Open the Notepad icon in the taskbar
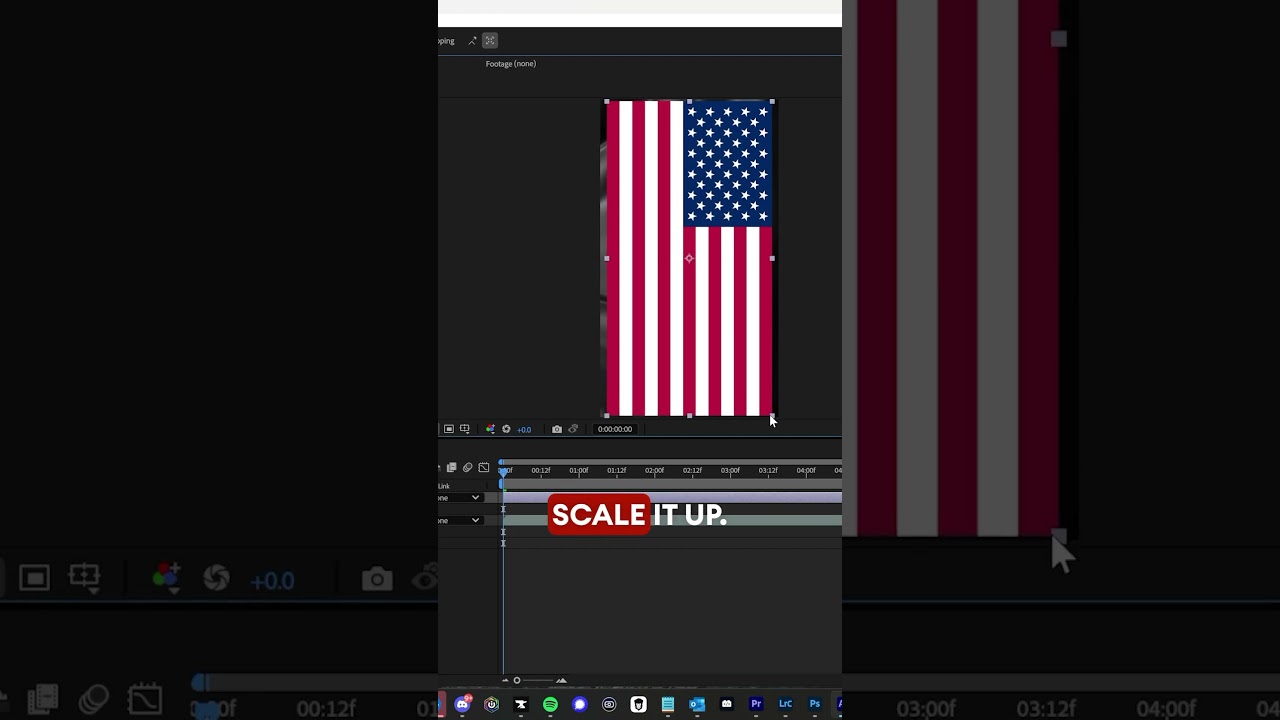1280x720 pixels. (667, 705)
